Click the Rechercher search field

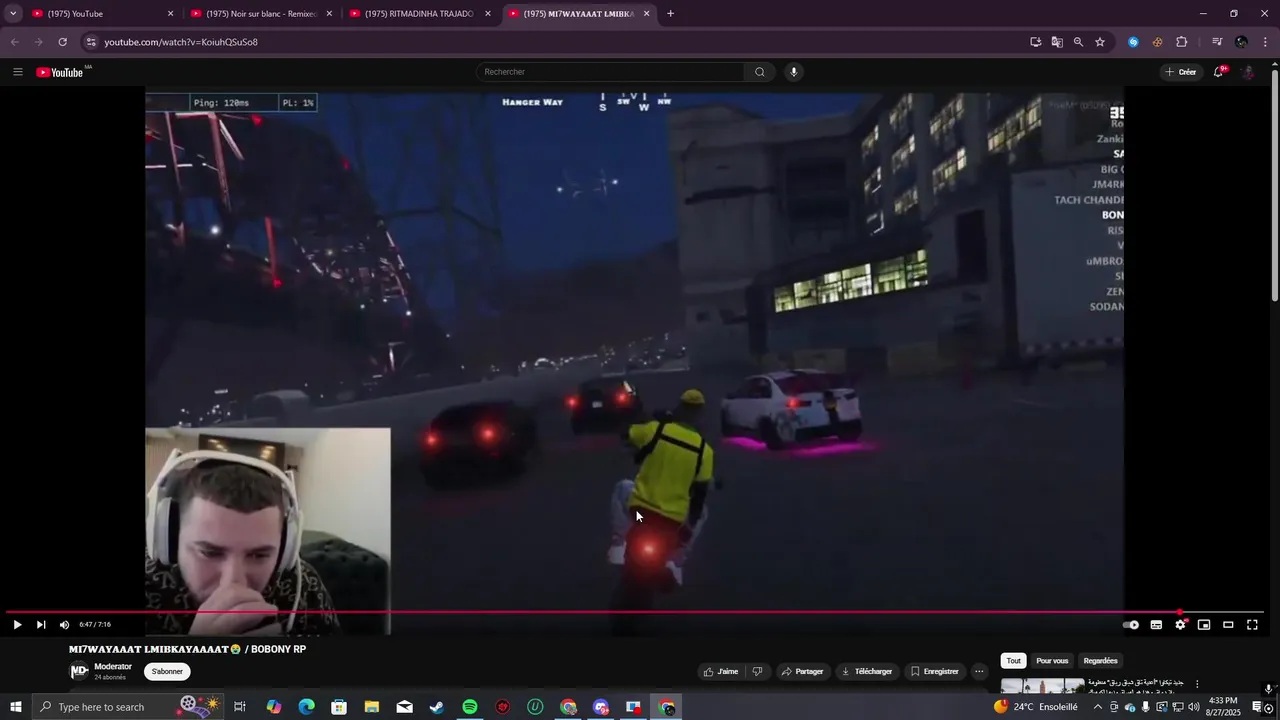(610, 72)
